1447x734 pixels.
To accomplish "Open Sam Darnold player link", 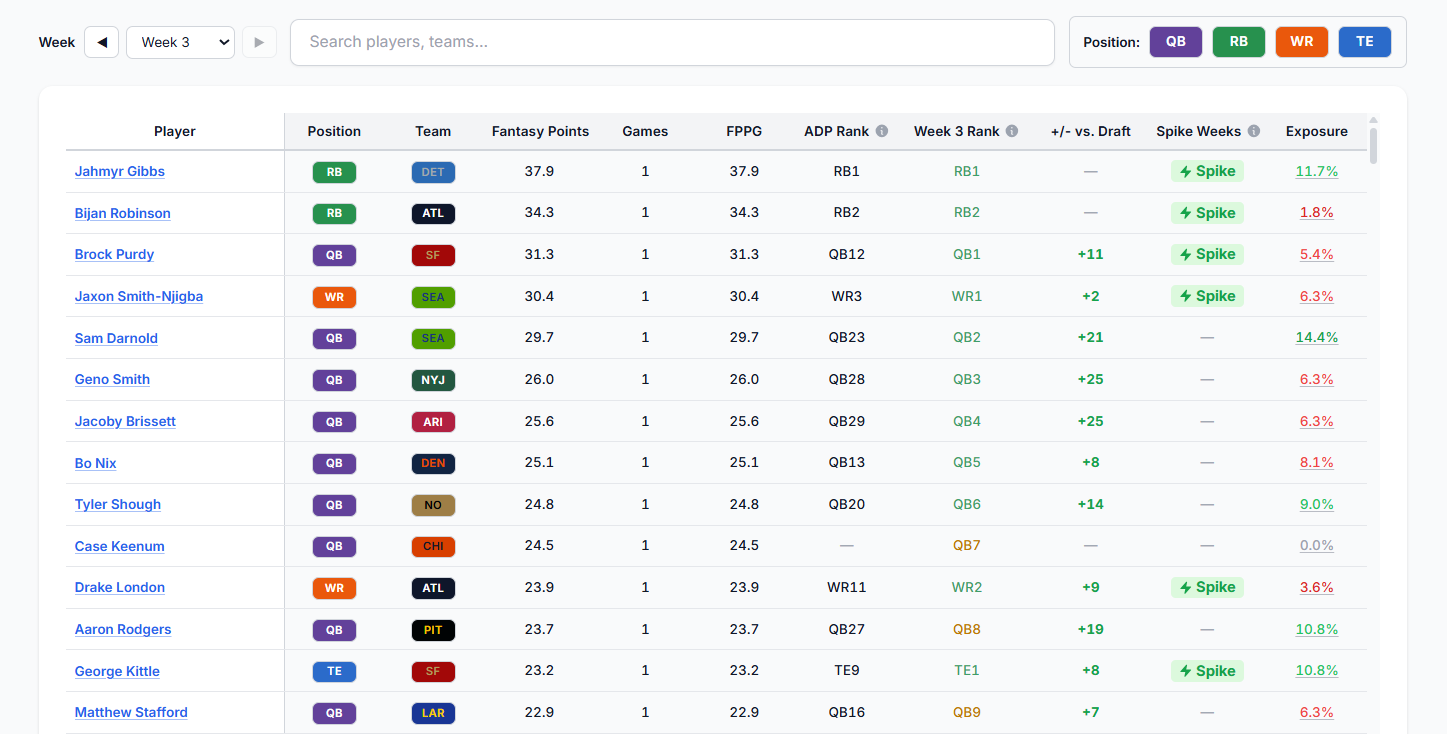I will (116, 338).
